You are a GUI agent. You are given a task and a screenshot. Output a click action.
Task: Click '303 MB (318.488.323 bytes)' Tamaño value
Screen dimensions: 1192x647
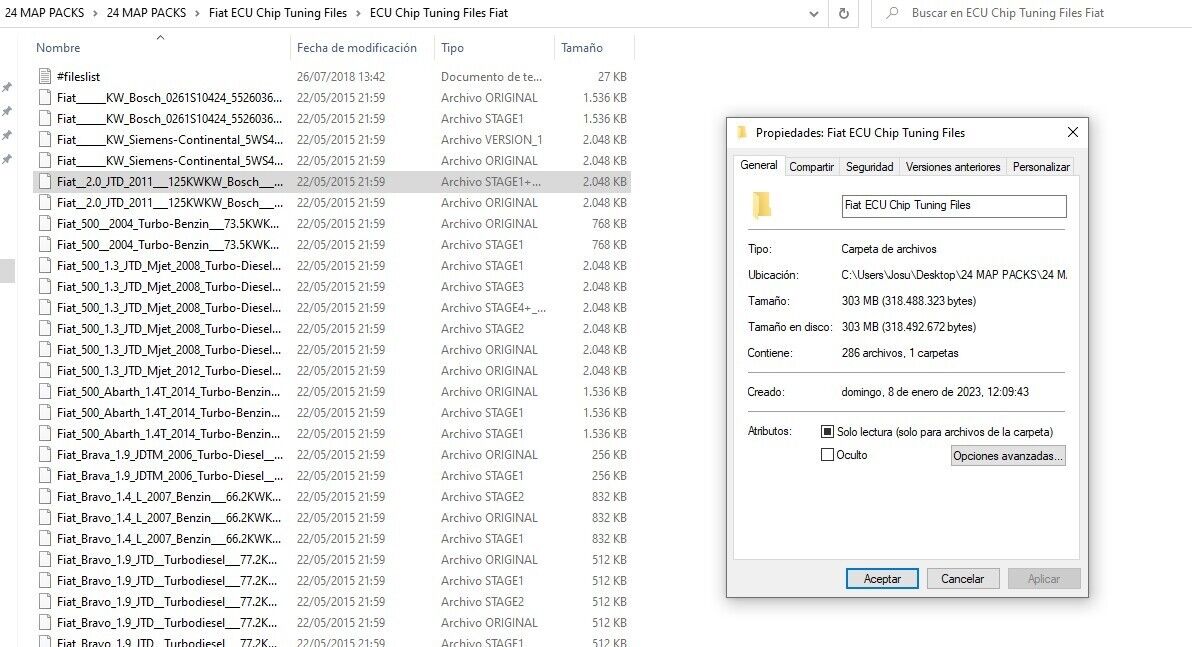pos(908,301)
